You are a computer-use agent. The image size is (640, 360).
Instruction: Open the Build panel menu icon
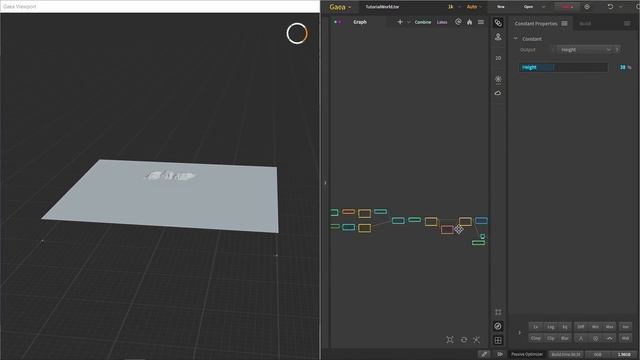point(627,24)
